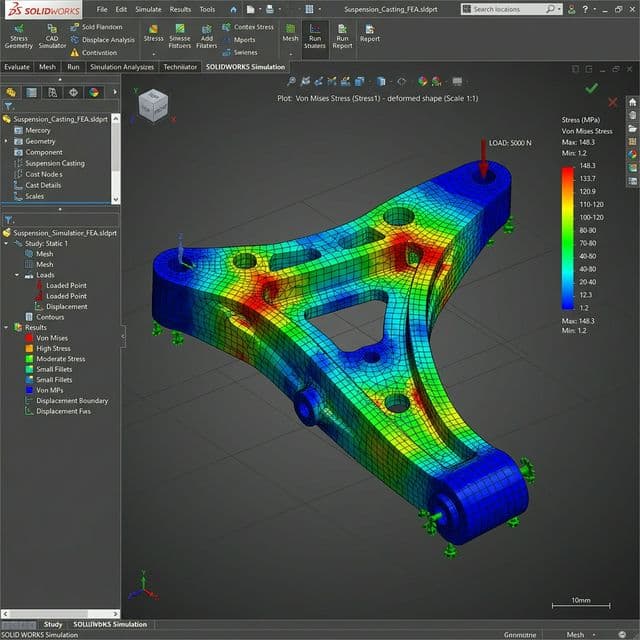Select Displacement Boundary result
The width and height of the screenshot is (640, 640).
pyautogui.click(x=72, y=401)
